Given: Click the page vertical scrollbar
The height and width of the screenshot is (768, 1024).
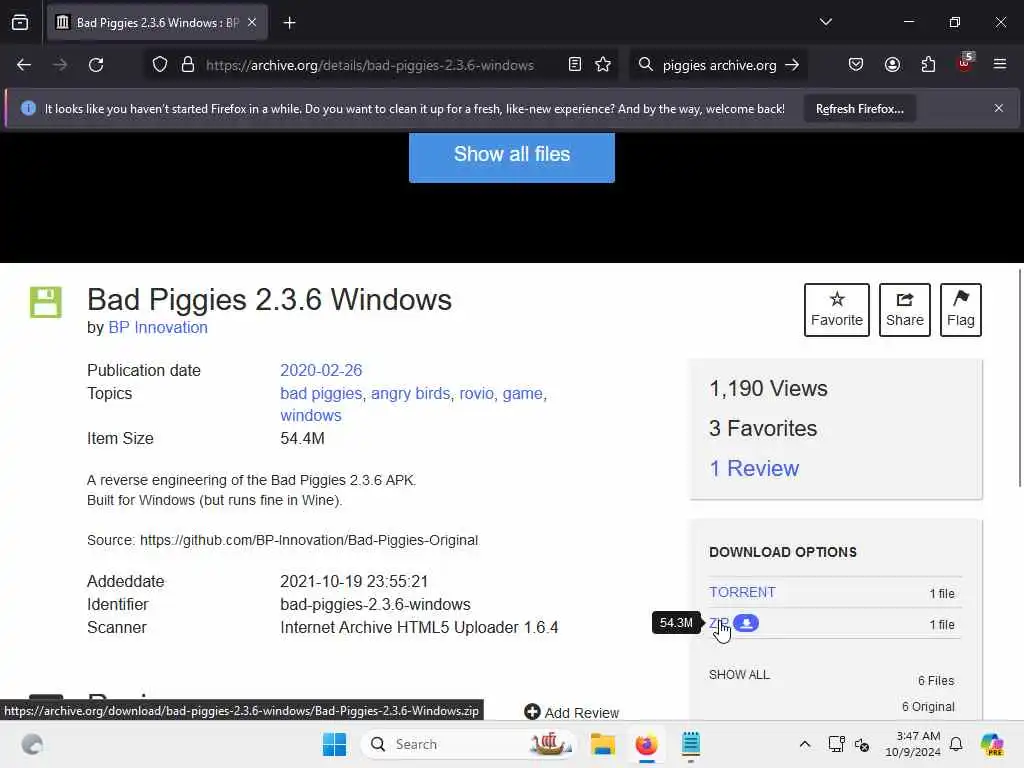Looking at the screenshot, I should (1020, 377).
